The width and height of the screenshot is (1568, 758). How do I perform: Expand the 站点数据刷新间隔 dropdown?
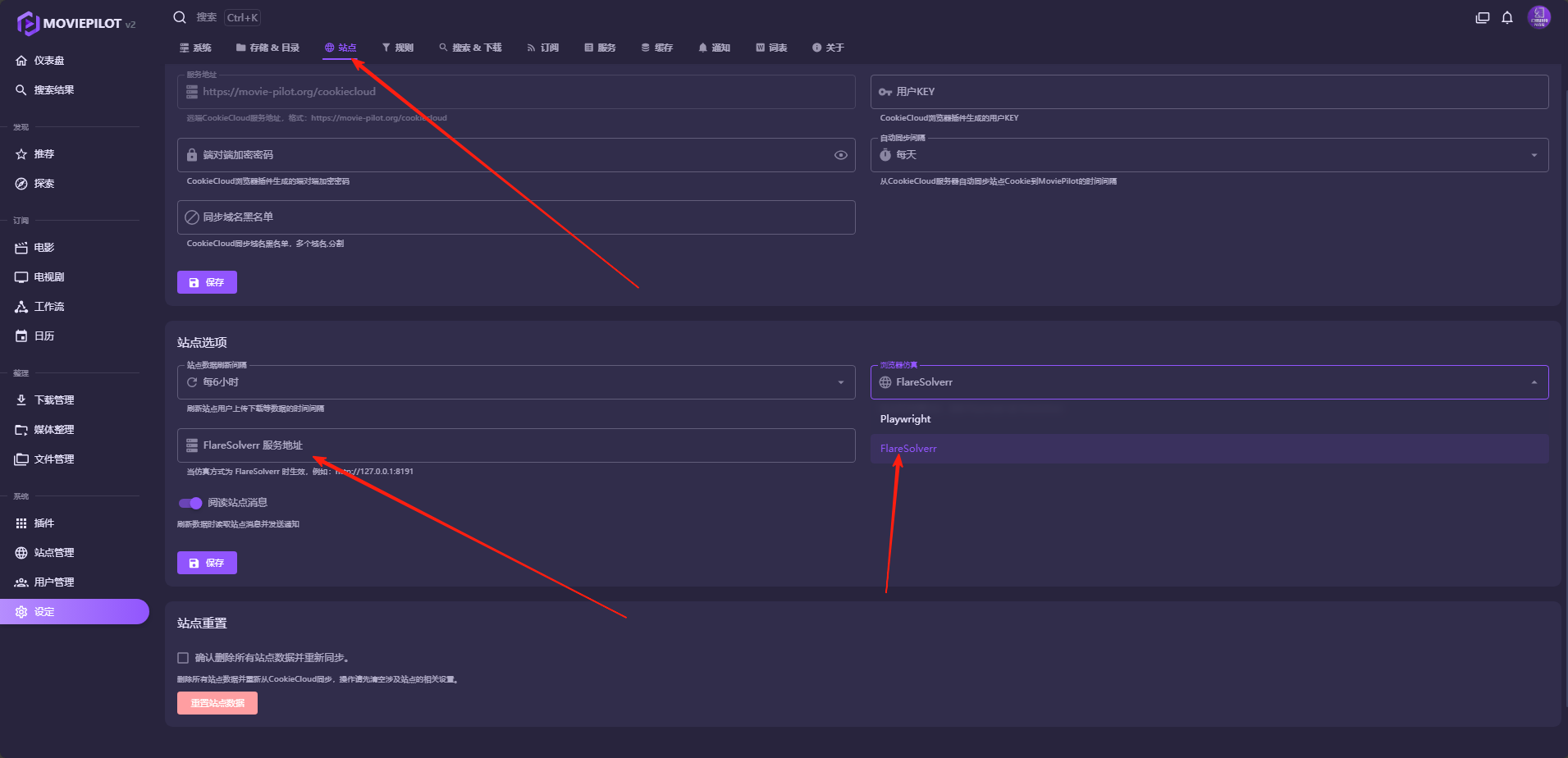coord(516,382)
